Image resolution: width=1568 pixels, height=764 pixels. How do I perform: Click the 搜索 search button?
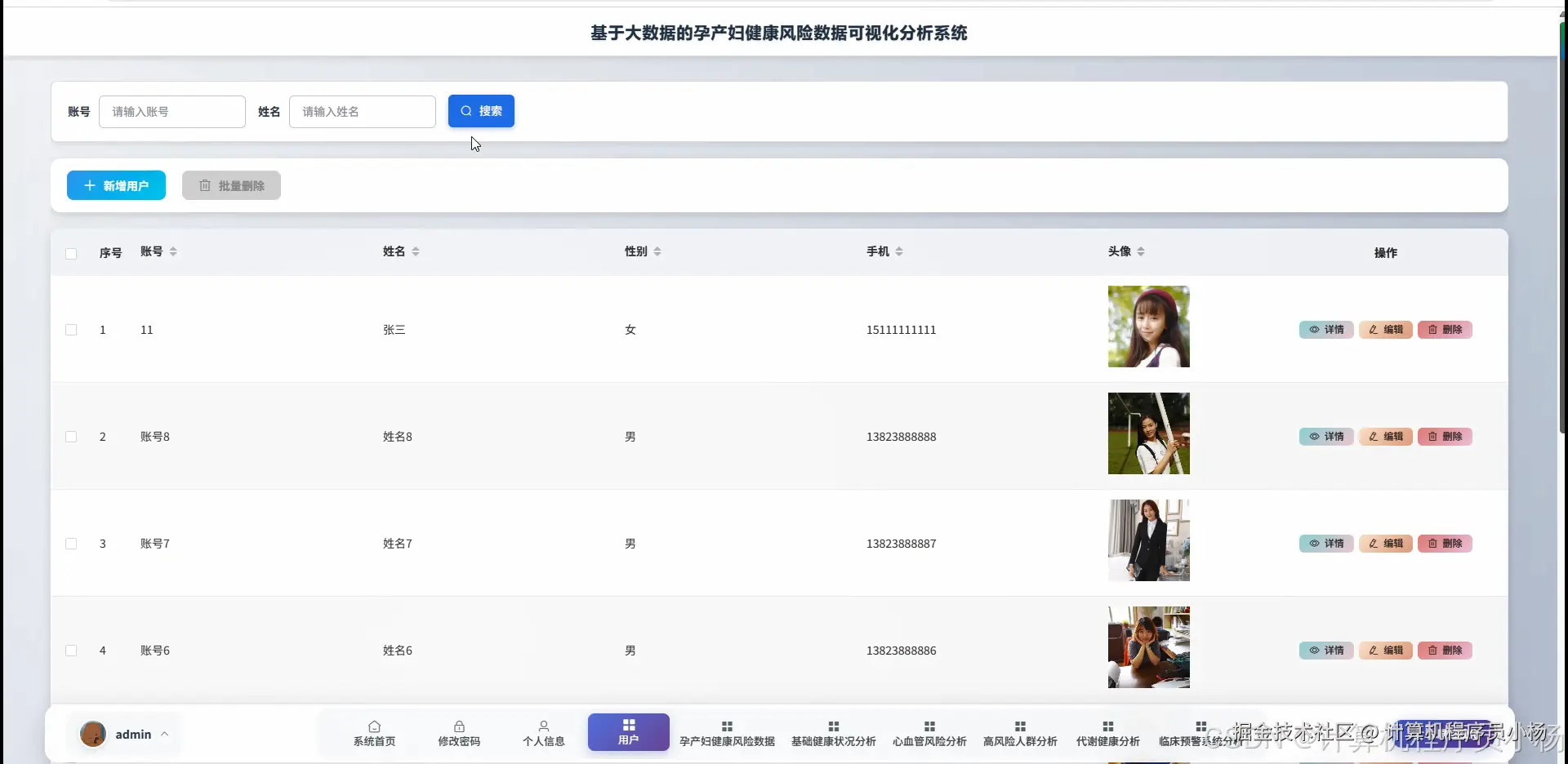481,111
